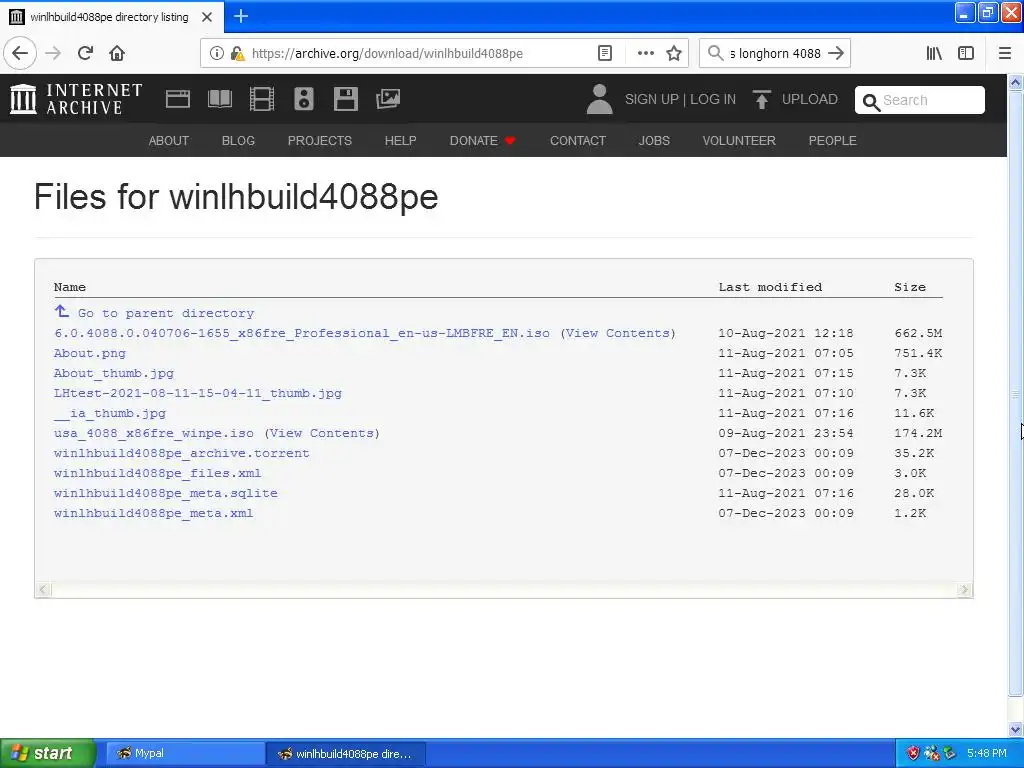Open the Windows start button
Image resolution: width=1024 pixels, height=768 pixels.
click(x=48, y=753)
